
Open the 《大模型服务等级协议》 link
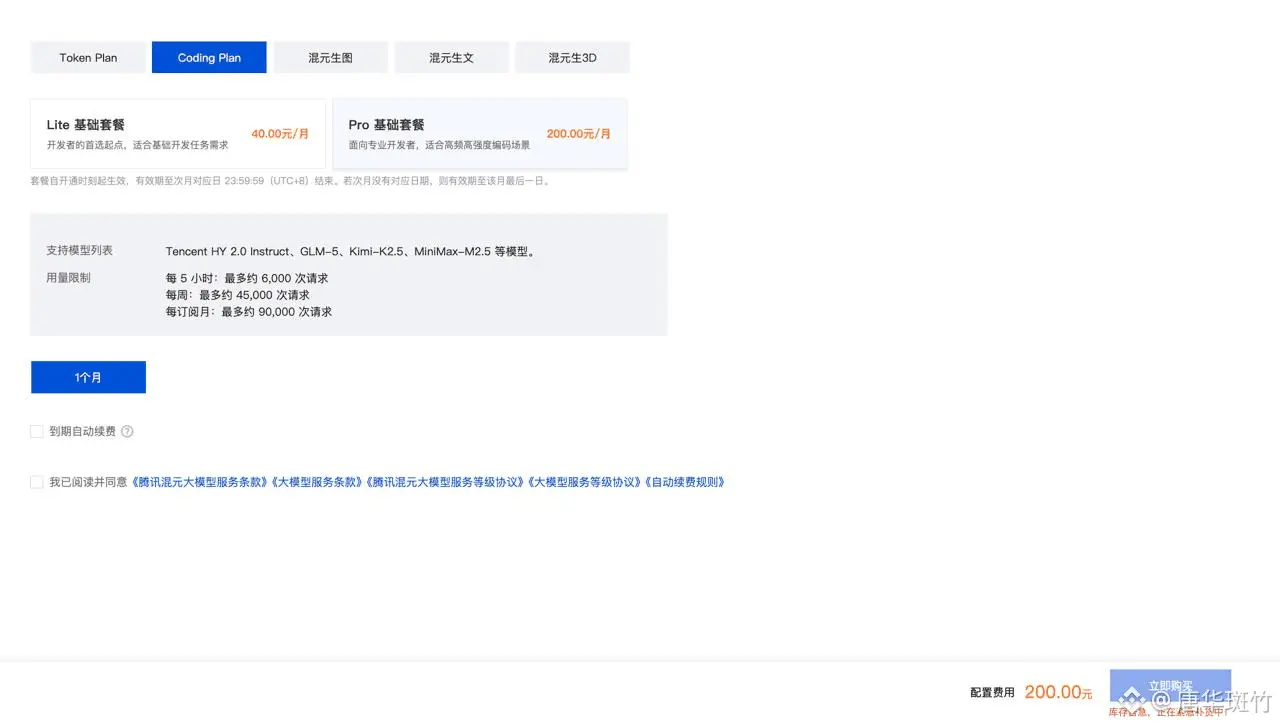click(x=585, y=482)
